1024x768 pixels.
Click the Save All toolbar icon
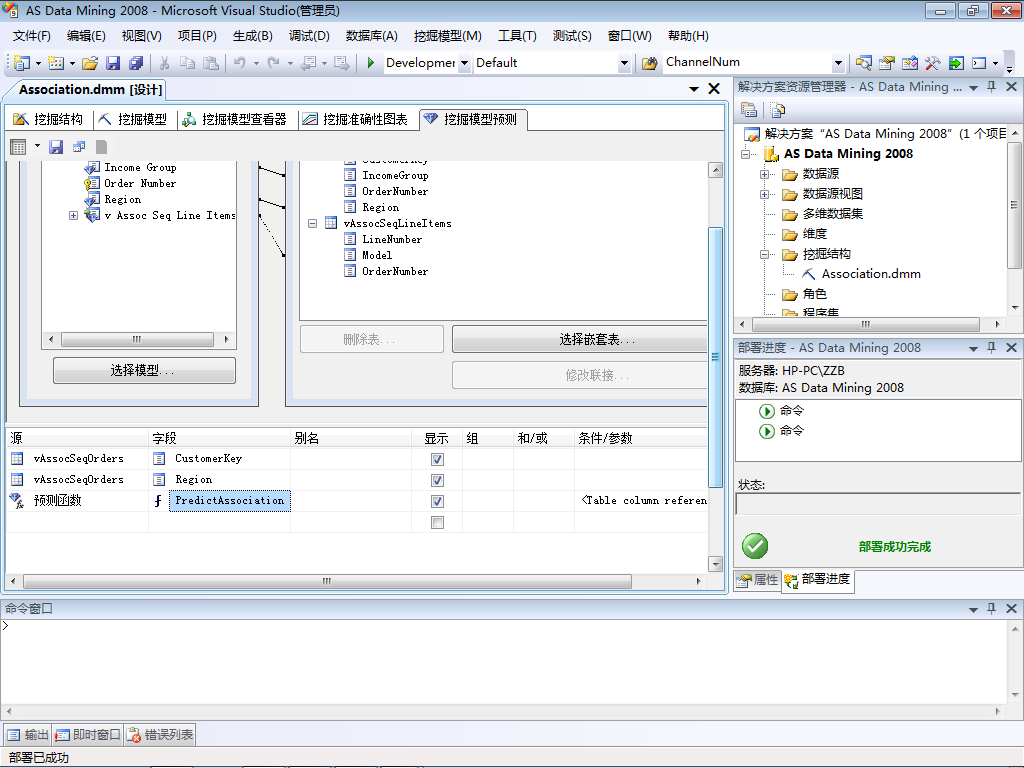click(x=136, y=63)
